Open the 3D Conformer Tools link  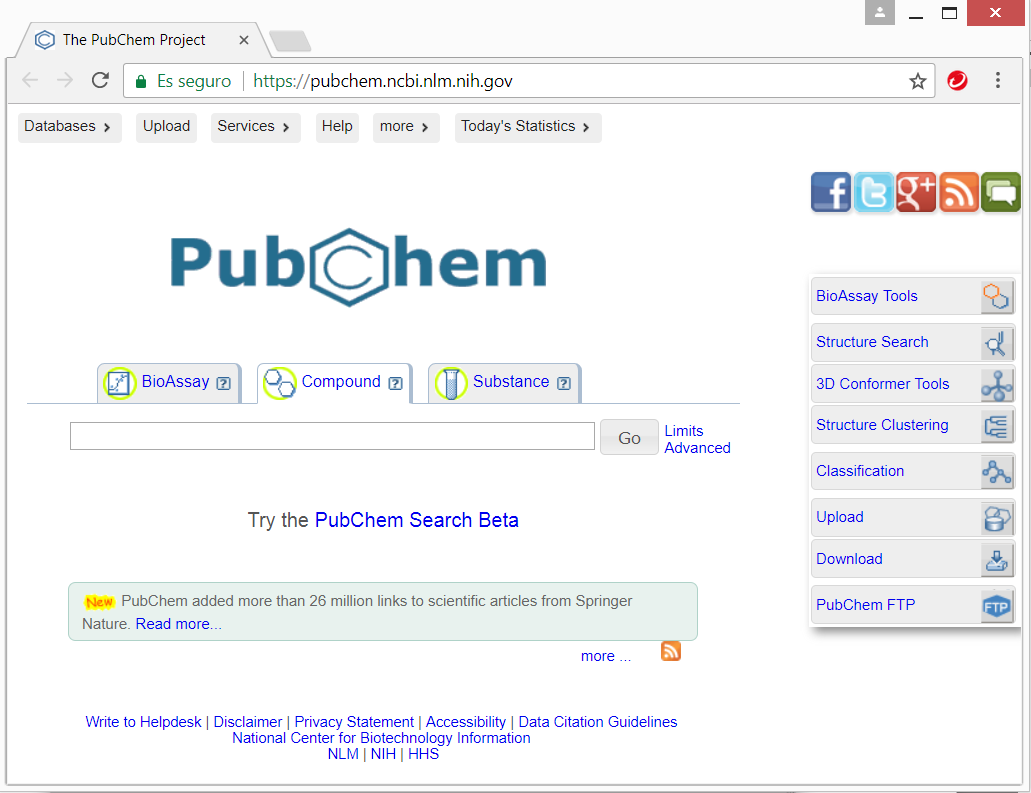click(x=882, y=385)
